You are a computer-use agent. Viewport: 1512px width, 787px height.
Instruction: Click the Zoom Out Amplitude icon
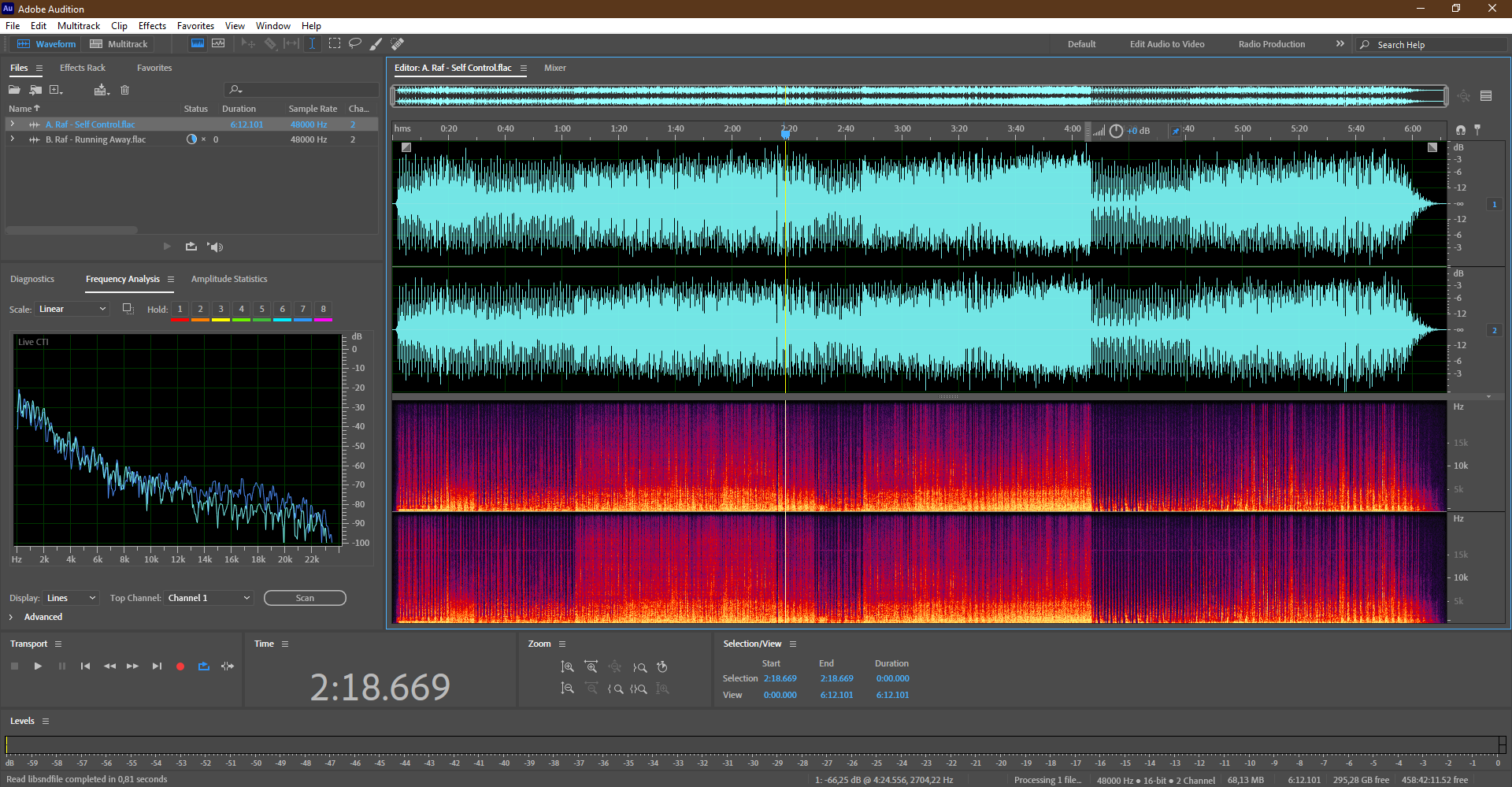pyautogui.click(x=567, y=689)
